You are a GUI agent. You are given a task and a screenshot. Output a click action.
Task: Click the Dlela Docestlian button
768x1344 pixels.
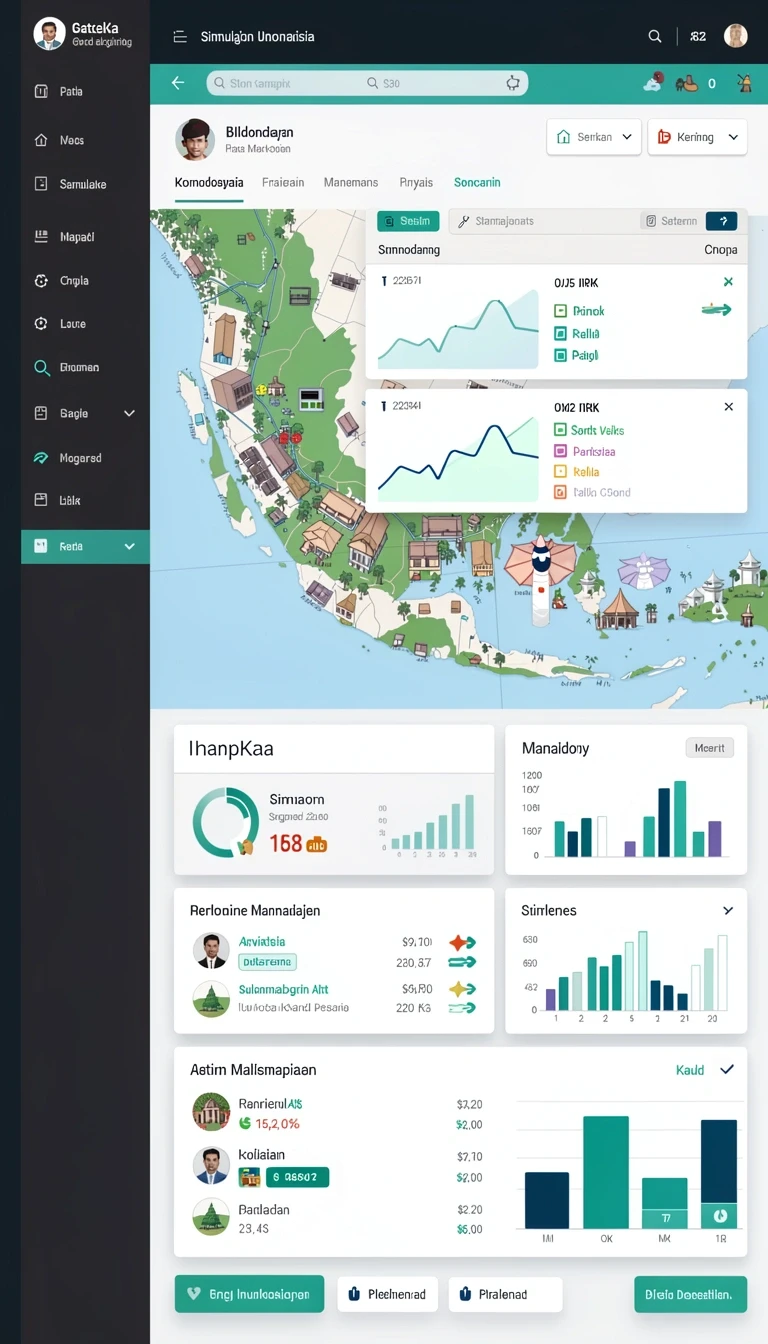coord(690,1294)
